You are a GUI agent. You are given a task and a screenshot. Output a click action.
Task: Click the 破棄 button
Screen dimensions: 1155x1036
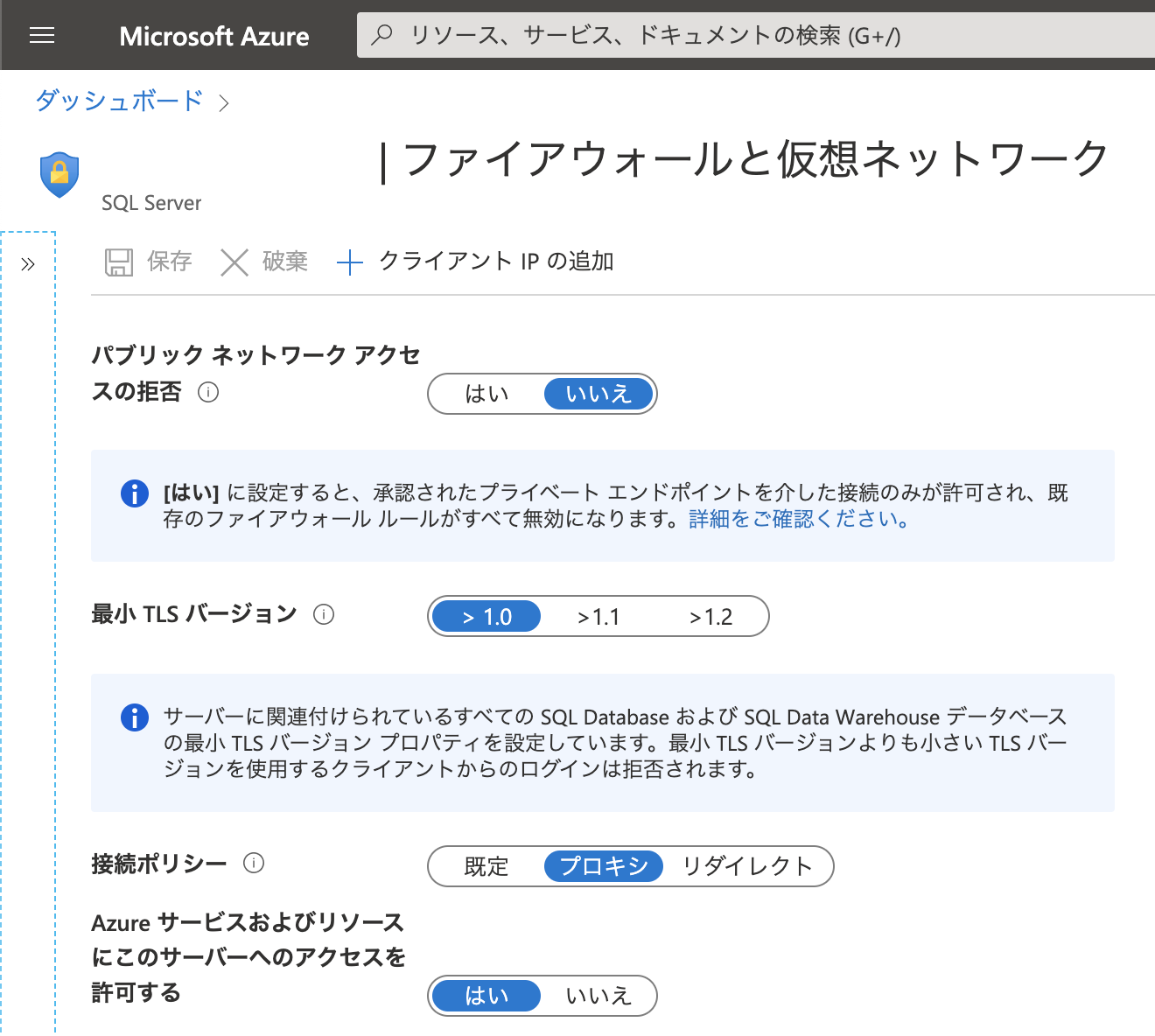click(x=264, y=262)
